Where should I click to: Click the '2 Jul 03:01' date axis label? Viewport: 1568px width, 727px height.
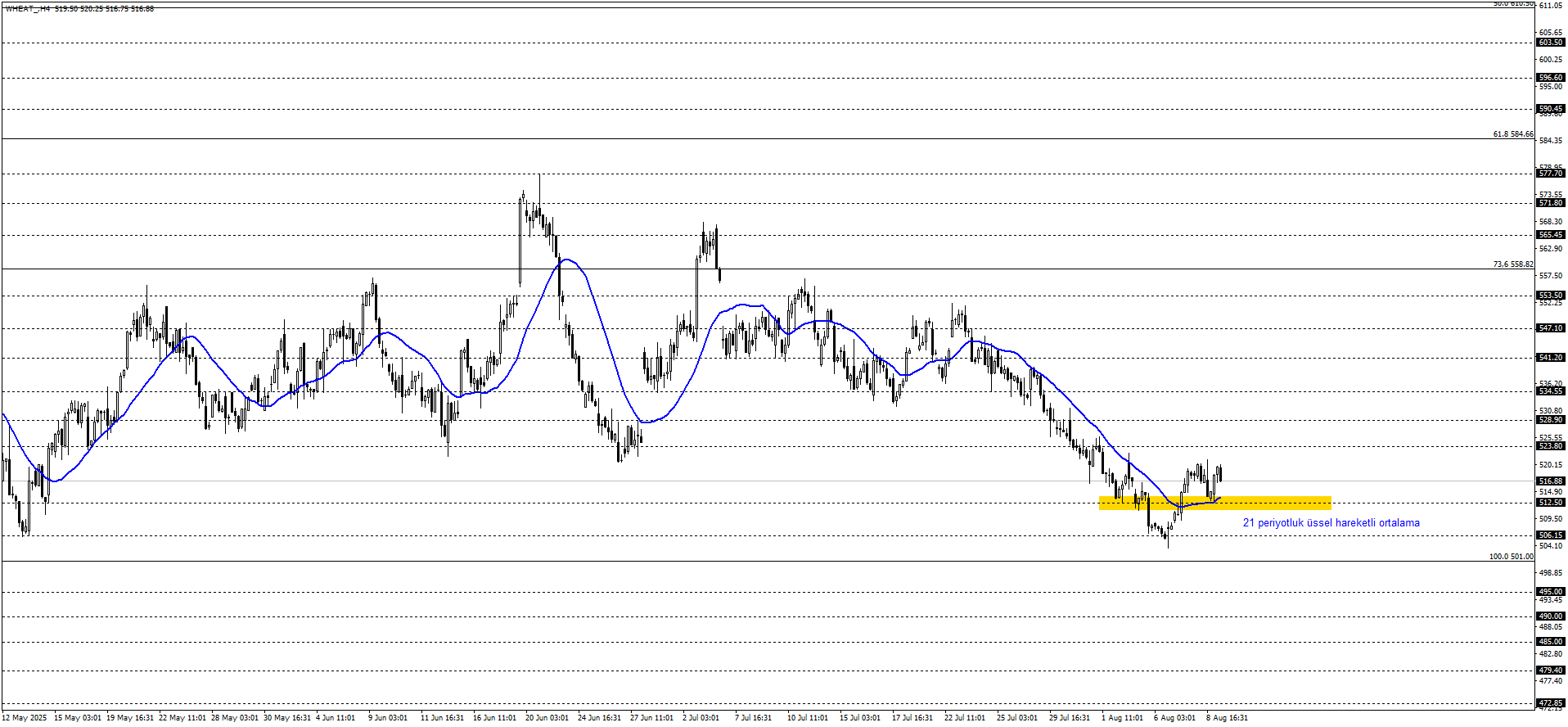click(701, 718)
